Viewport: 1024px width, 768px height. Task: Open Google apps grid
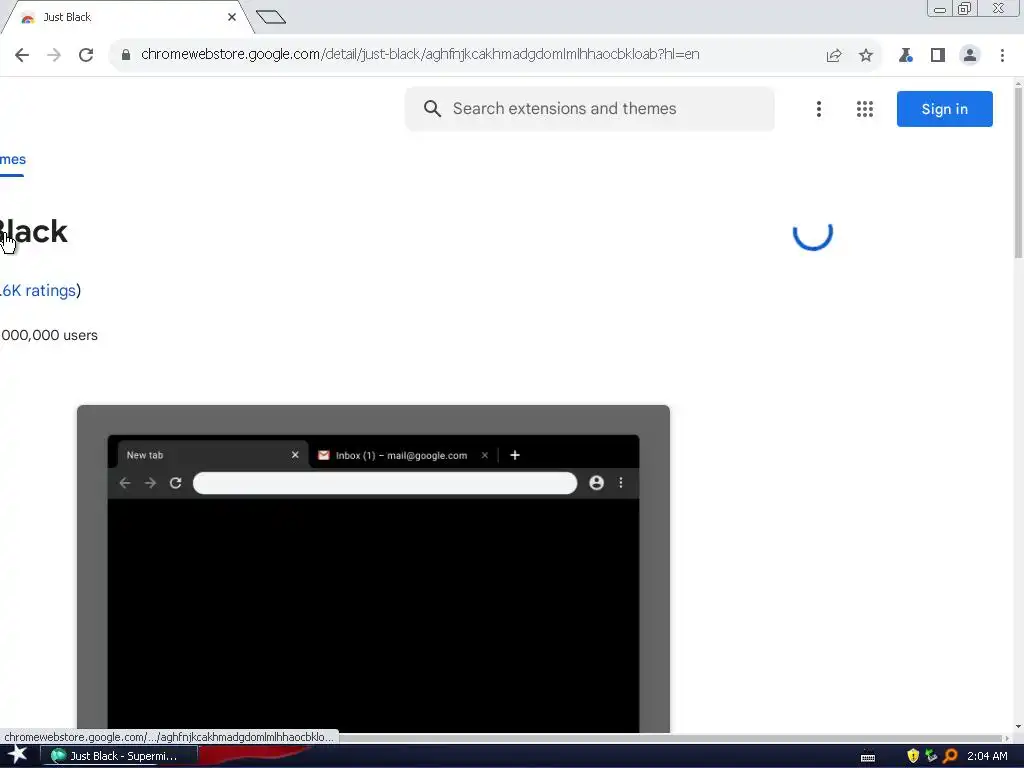[865, 109]
